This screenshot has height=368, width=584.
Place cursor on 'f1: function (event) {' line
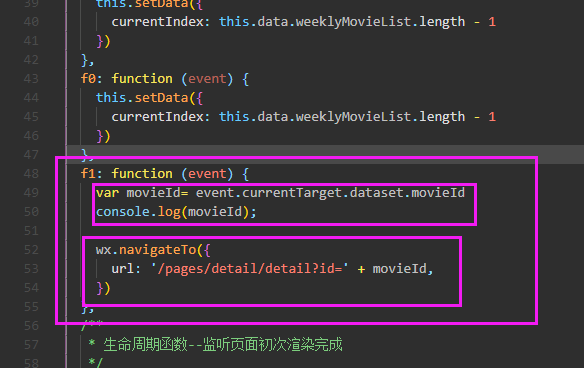(x=165, y=174)
